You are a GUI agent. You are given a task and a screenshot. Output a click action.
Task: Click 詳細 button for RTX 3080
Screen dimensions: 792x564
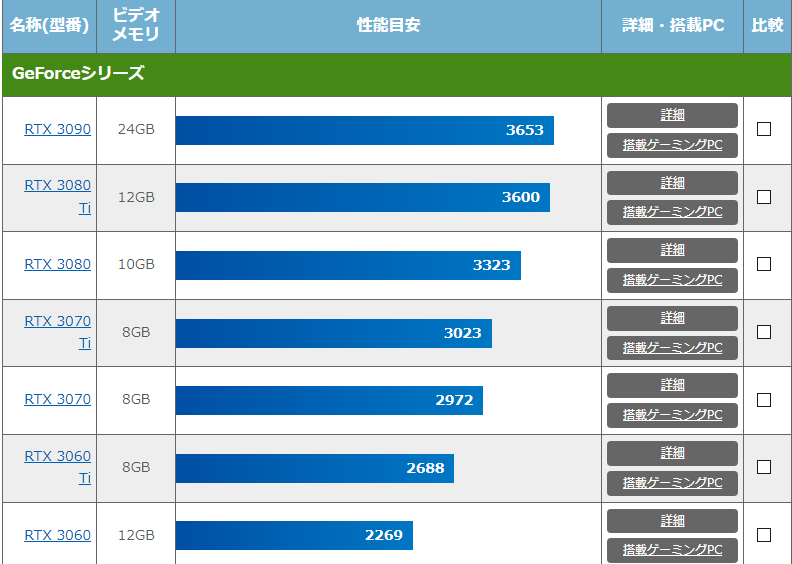click(x=672, y=250)
